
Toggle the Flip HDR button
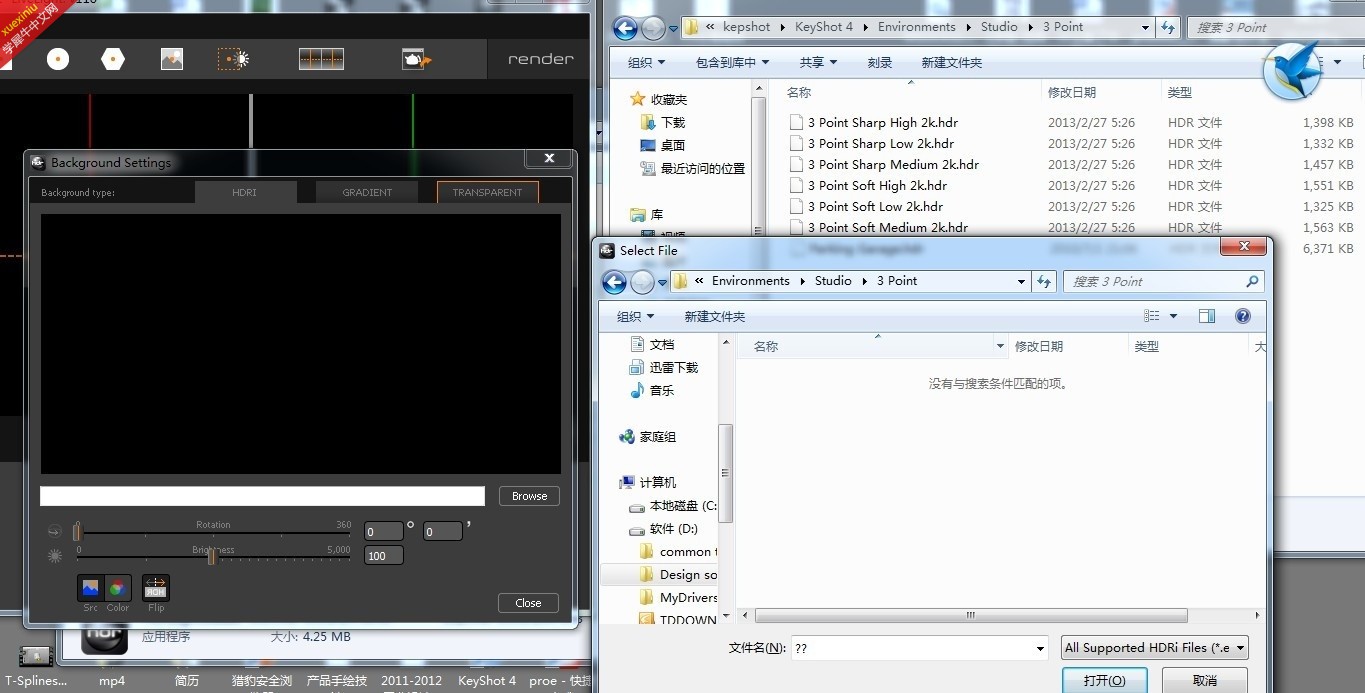156,588
